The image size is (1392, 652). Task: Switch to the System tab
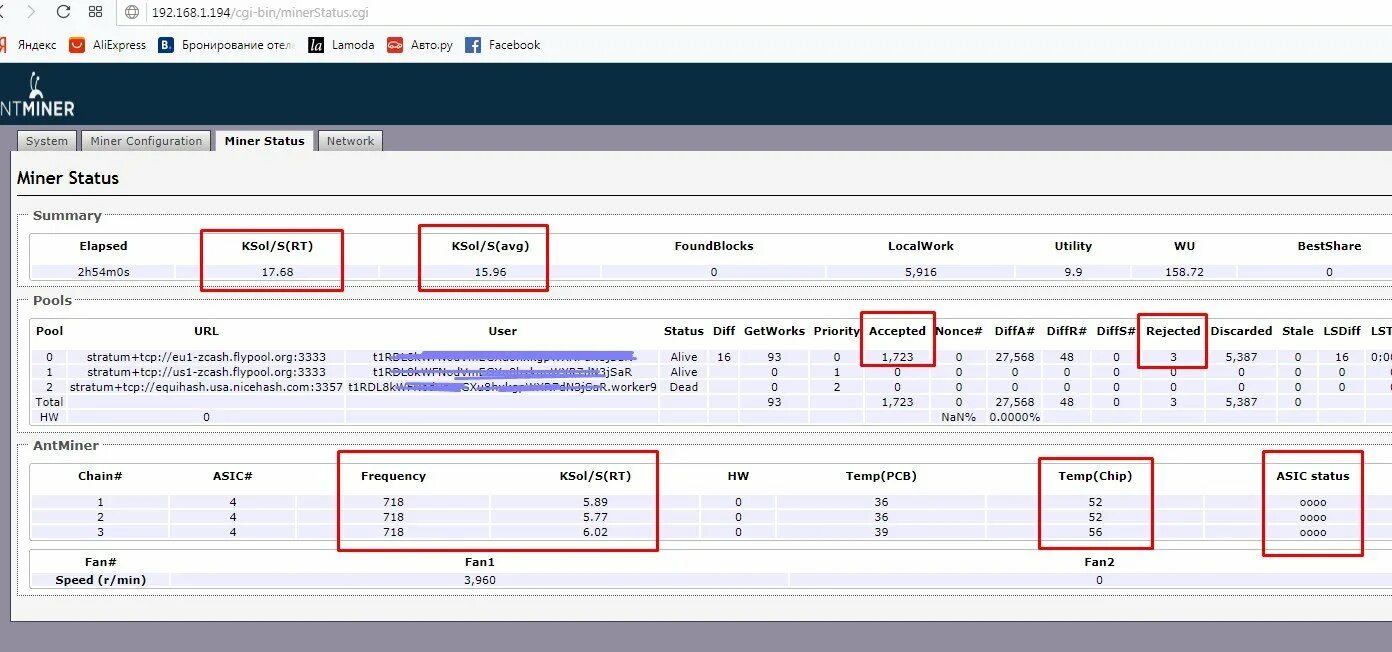(x=47, y=141)
